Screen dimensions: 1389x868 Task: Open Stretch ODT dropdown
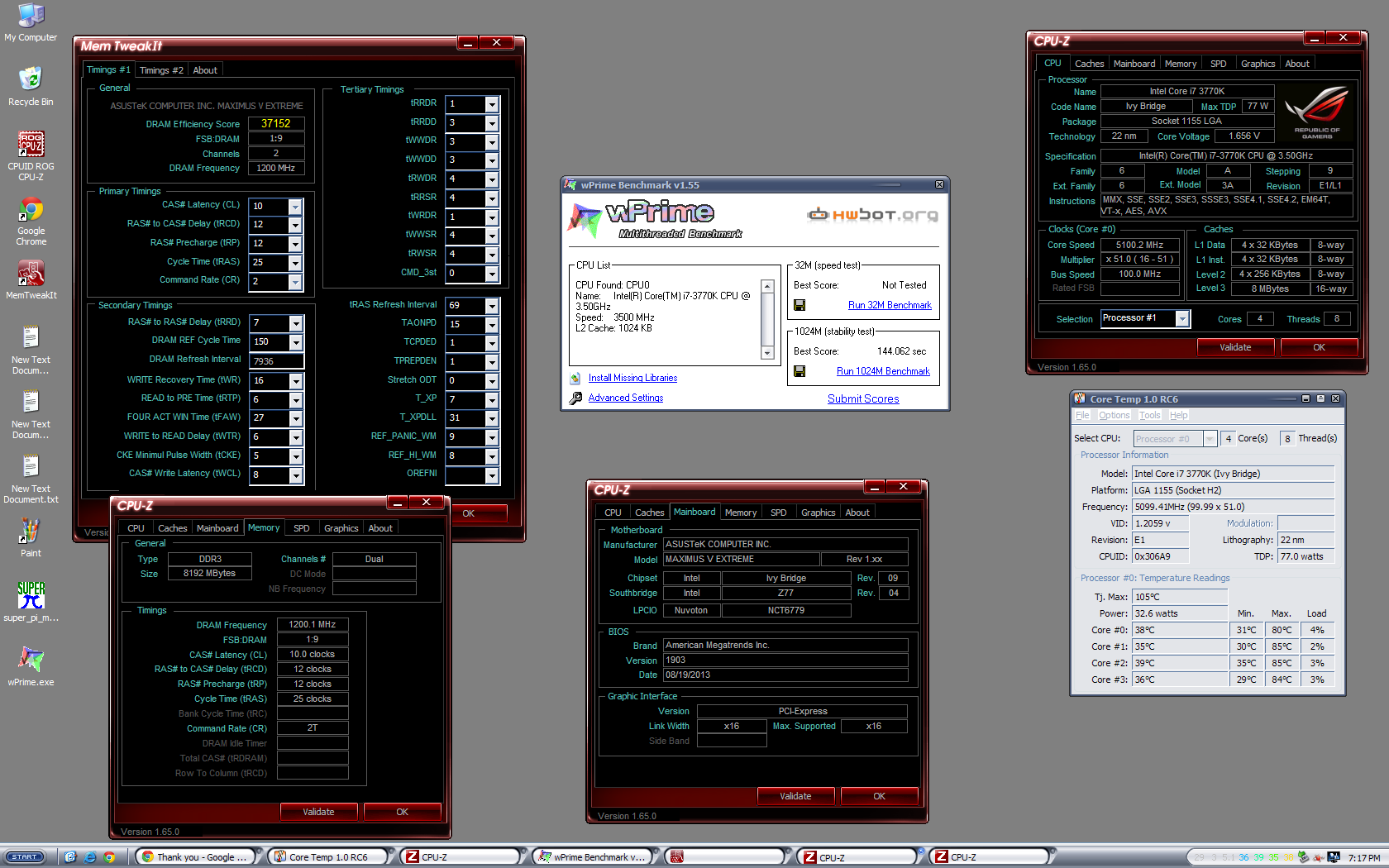[492, 381]
